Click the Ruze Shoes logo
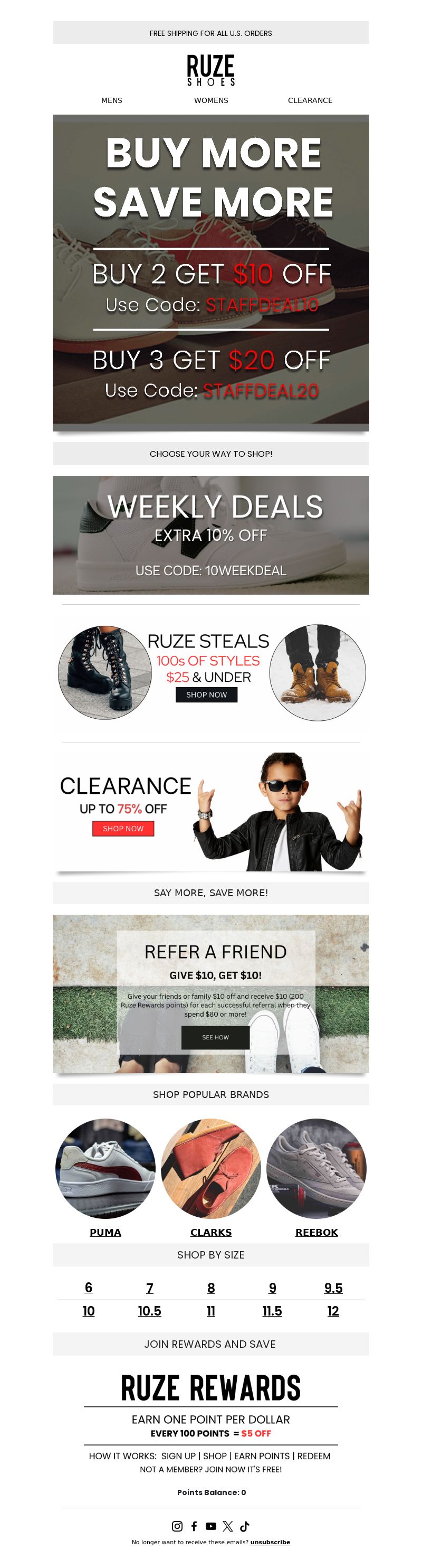 pyautogui.click(x=211, y=70)
